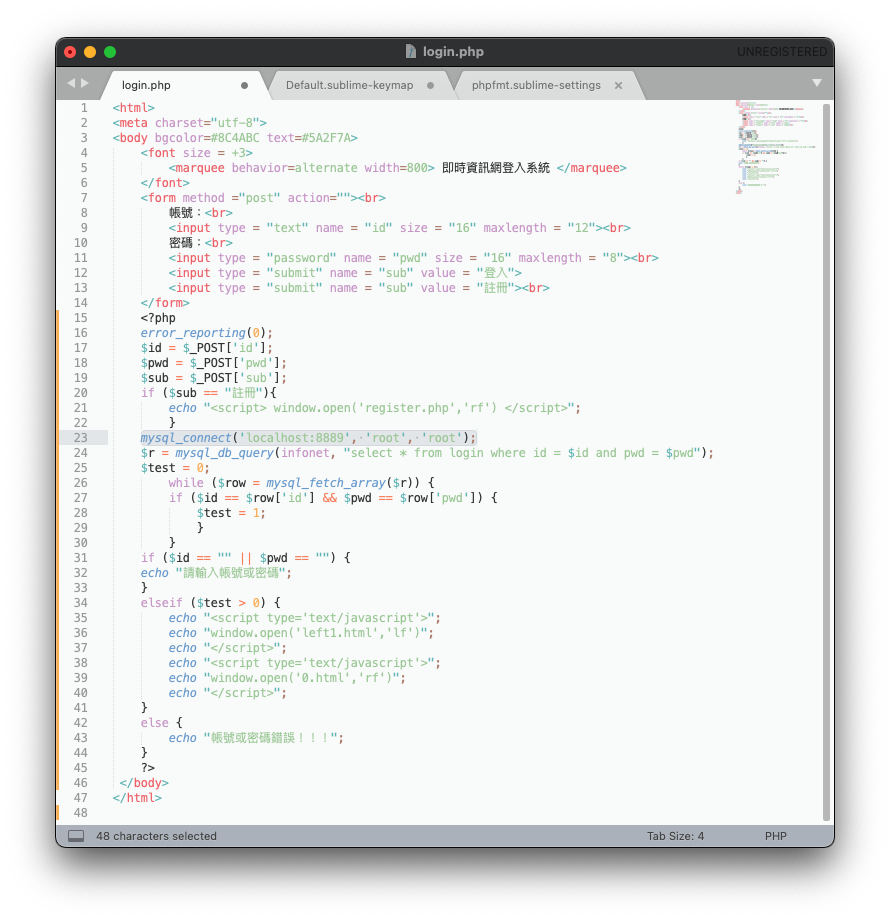Go to previous tab with left arrow
Image resolution: width=890 pixels, height=921 pixels.
(x=71, y=83)
